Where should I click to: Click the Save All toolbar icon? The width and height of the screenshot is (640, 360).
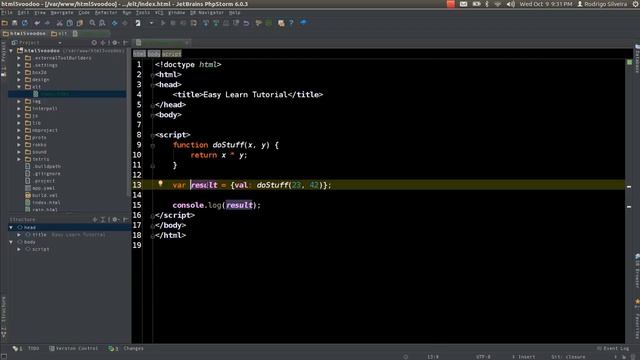click(15, 23)
